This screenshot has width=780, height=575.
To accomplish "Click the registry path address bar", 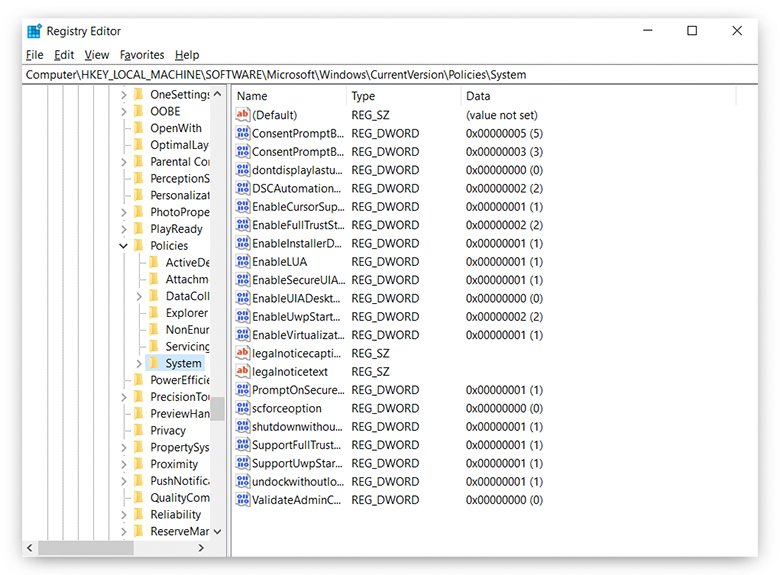I will point(390,74).
